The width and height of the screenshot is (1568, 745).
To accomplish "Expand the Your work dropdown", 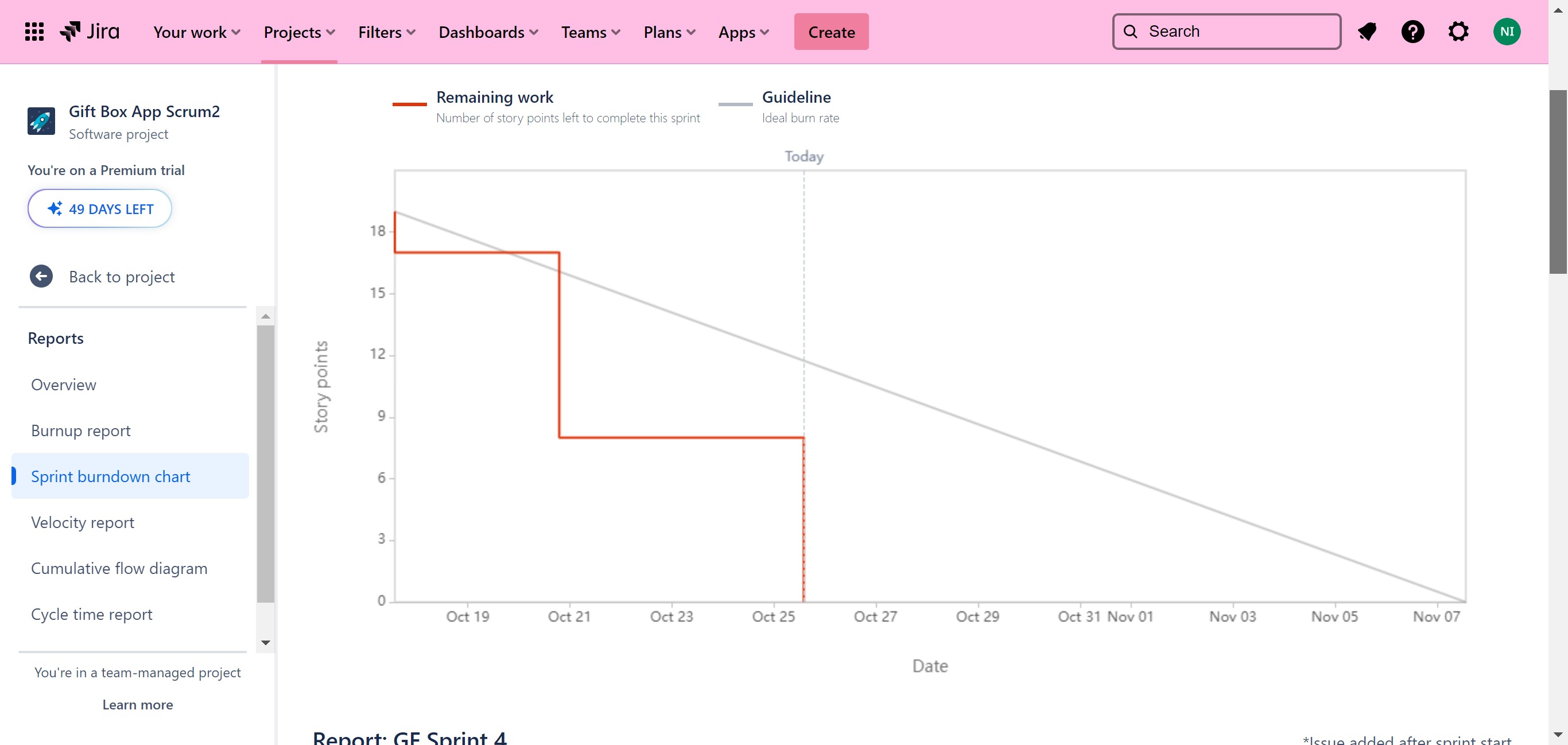I will 197,32.
